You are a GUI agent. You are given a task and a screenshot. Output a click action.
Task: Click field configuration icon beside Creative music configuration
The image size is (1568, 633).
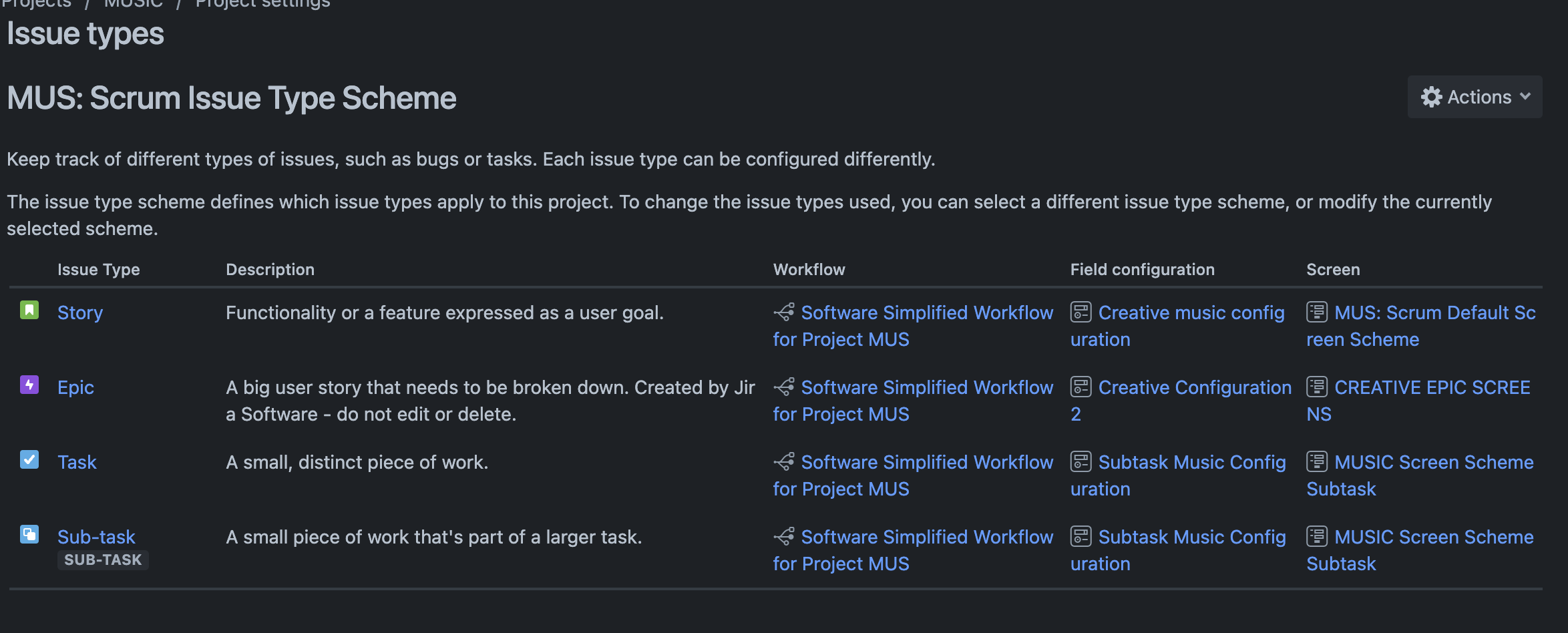(1081, 312)
